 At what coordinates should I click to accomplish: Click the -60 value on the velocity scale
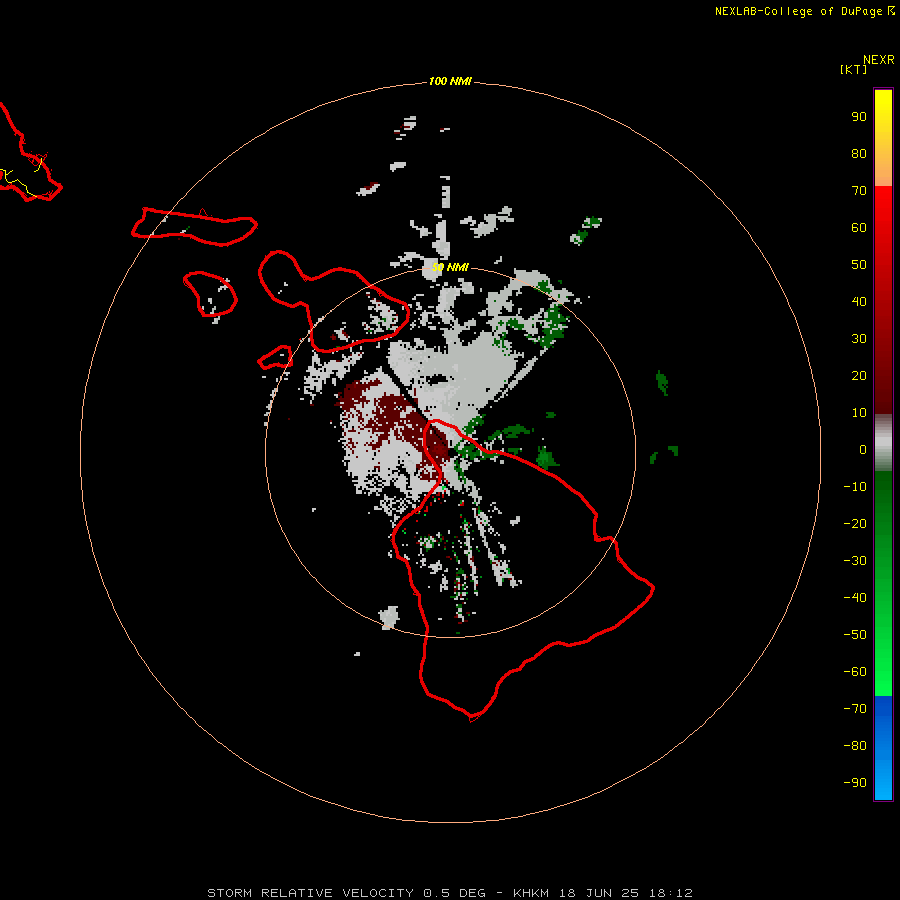[855, 672]
